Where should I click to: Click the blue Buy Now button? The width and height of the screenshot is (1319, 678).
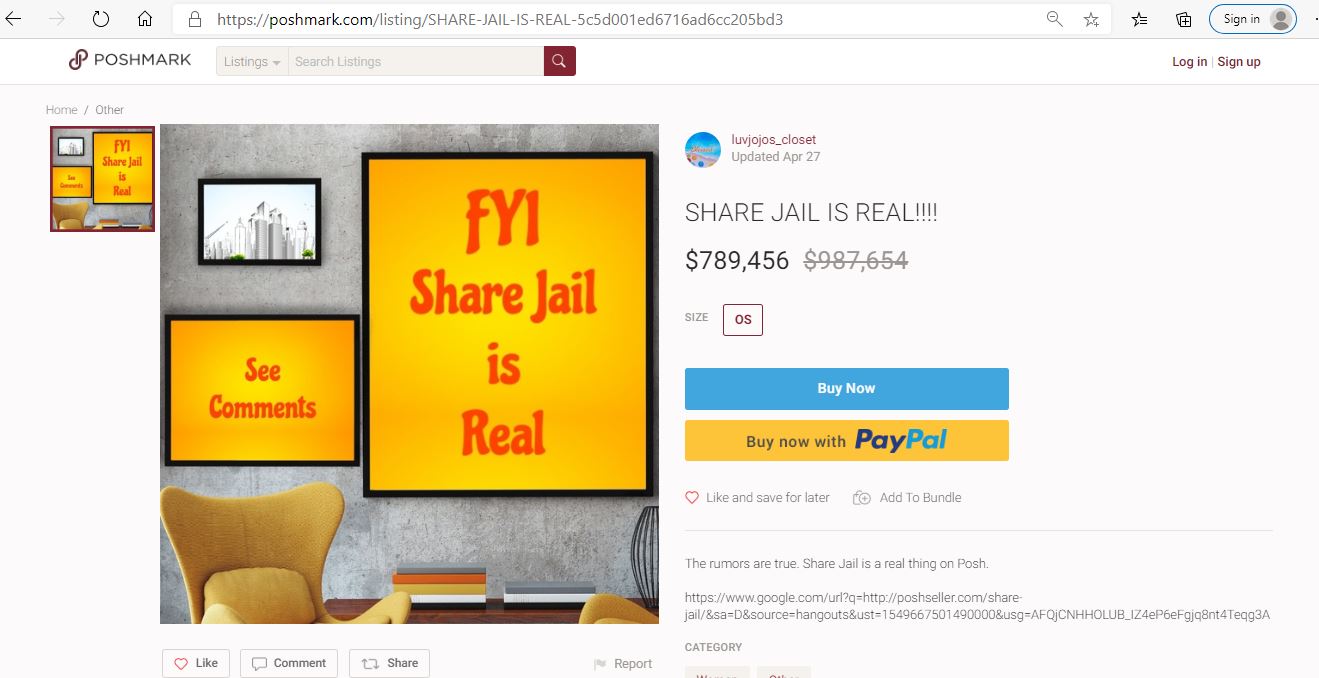[x=846, y=389]
